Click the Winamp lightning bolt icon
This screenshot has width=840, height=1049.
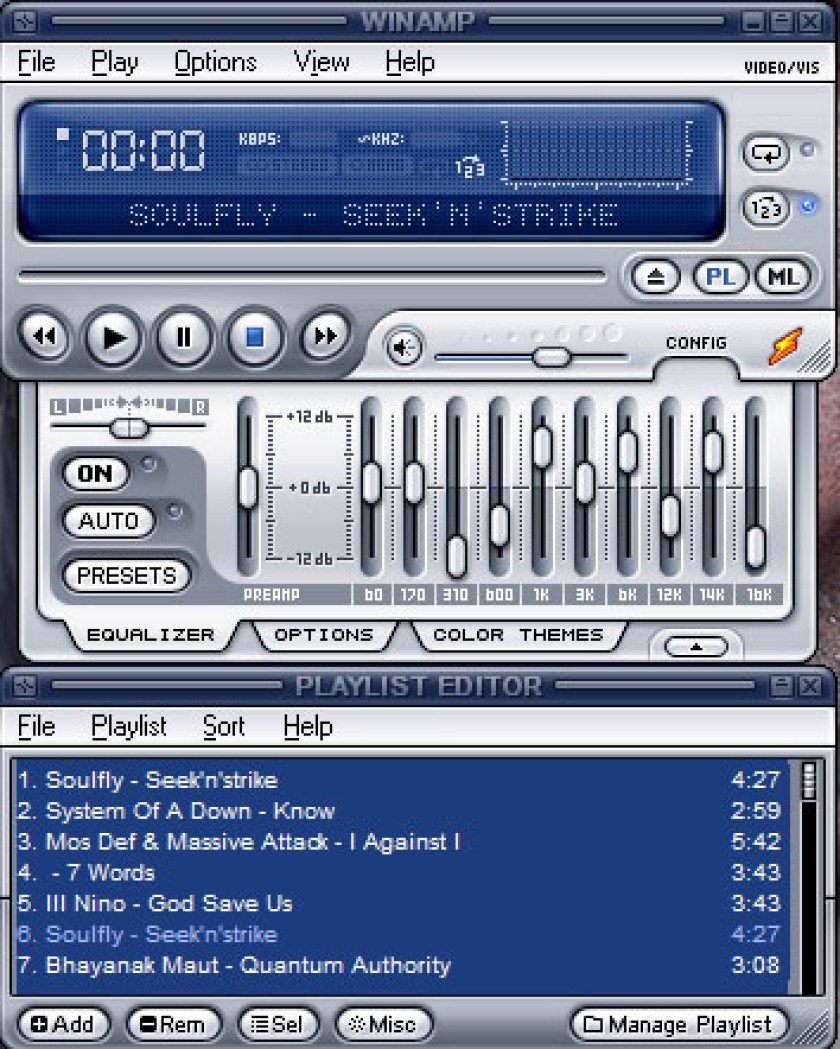[785, 346]
